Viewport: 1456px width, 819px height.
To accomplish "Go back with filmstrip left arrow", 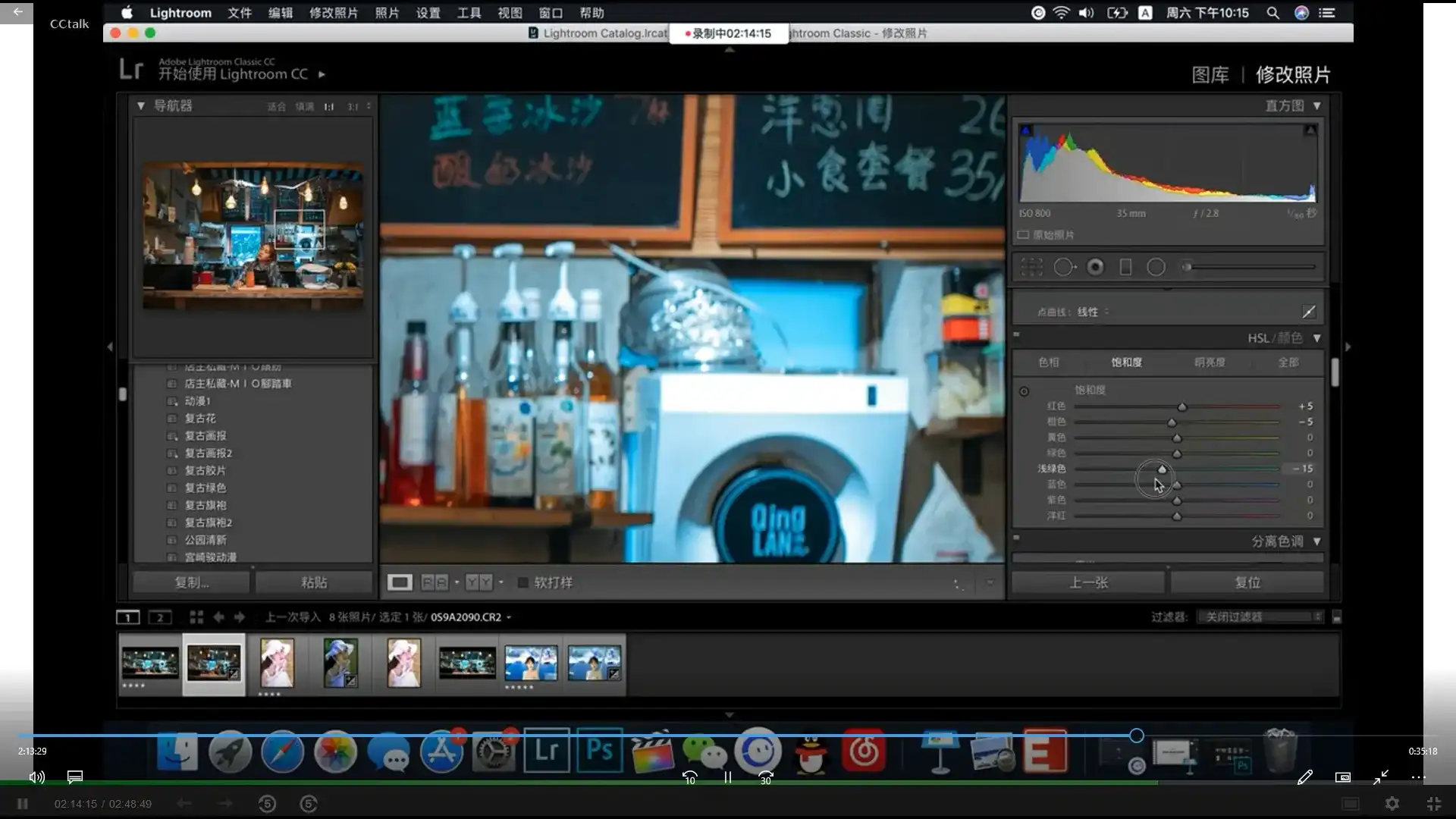I will (x=218, y=617).
